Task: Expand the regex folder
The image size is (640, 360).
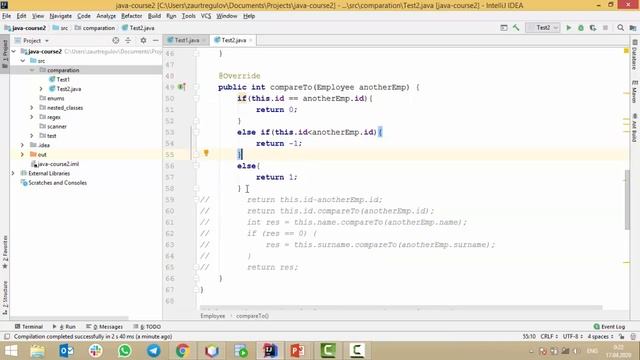Action: [x=32, y=117]
